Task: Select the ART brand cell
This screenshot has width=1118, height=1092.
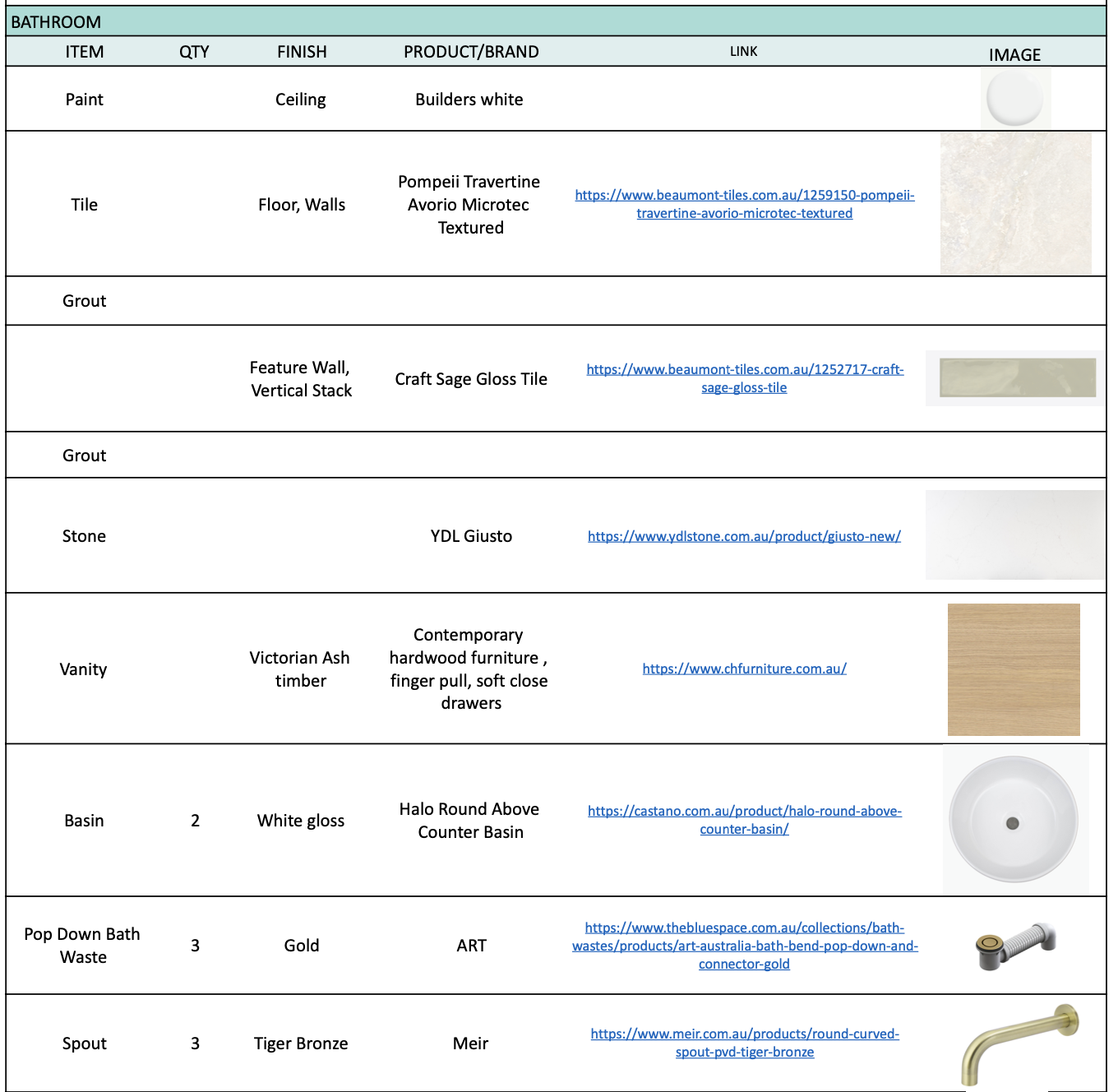Action: pyautogui.click(x=471, y=946)
